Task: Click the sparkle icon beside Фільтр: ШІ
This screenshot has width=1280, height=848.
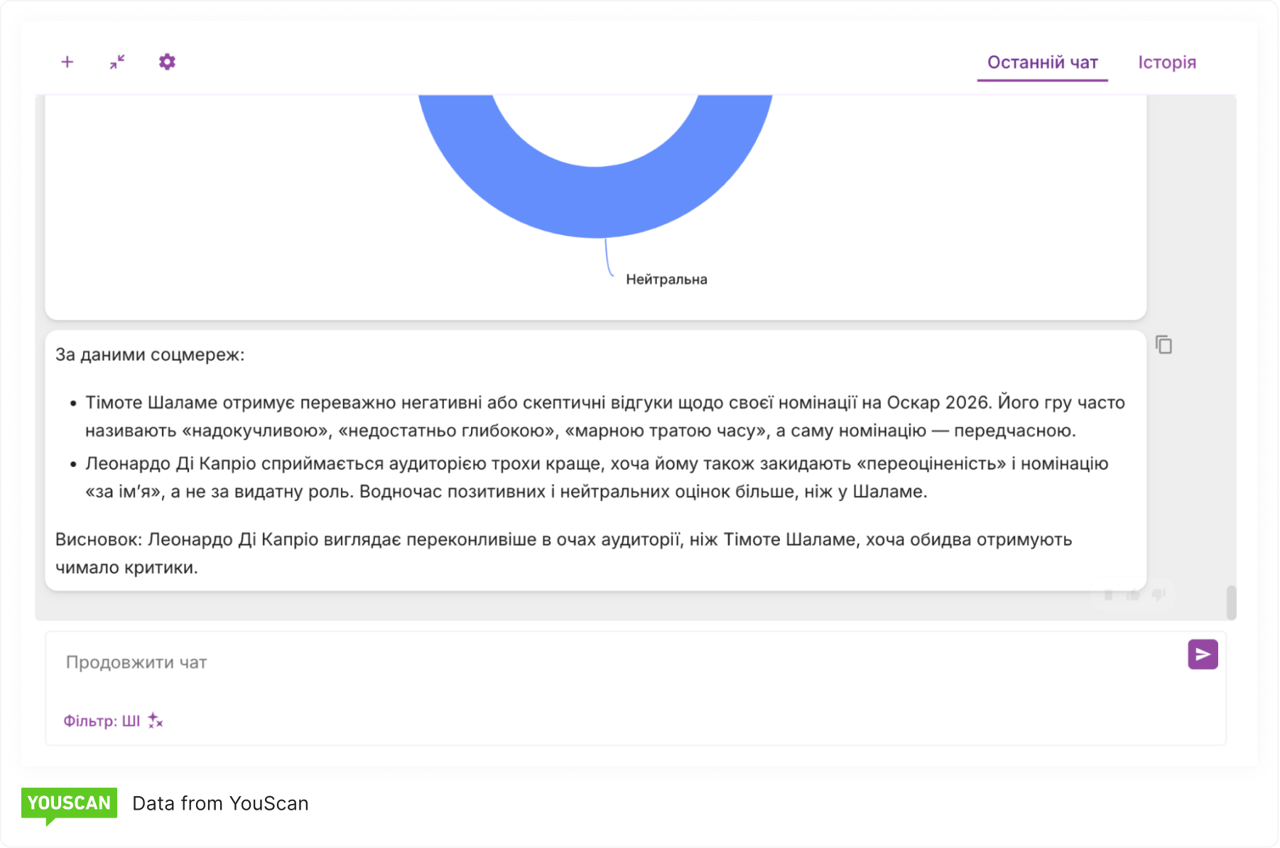Action: coord(155,721)
